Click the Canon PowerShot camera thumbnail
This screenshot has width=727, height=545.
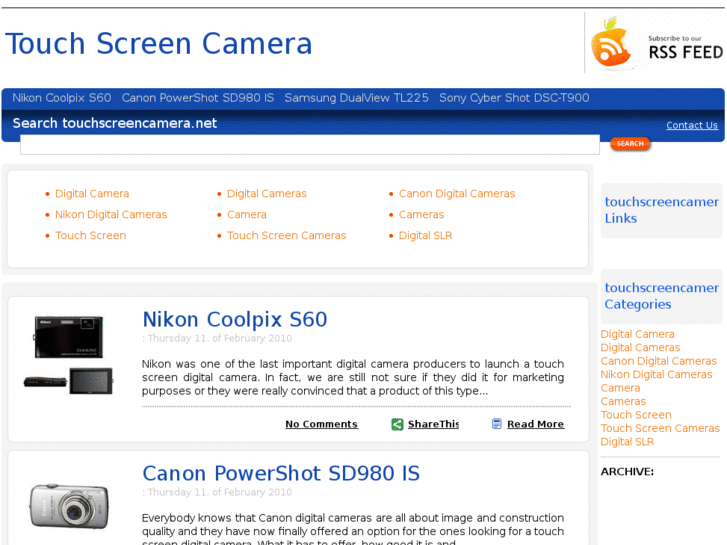click(69, 506)
